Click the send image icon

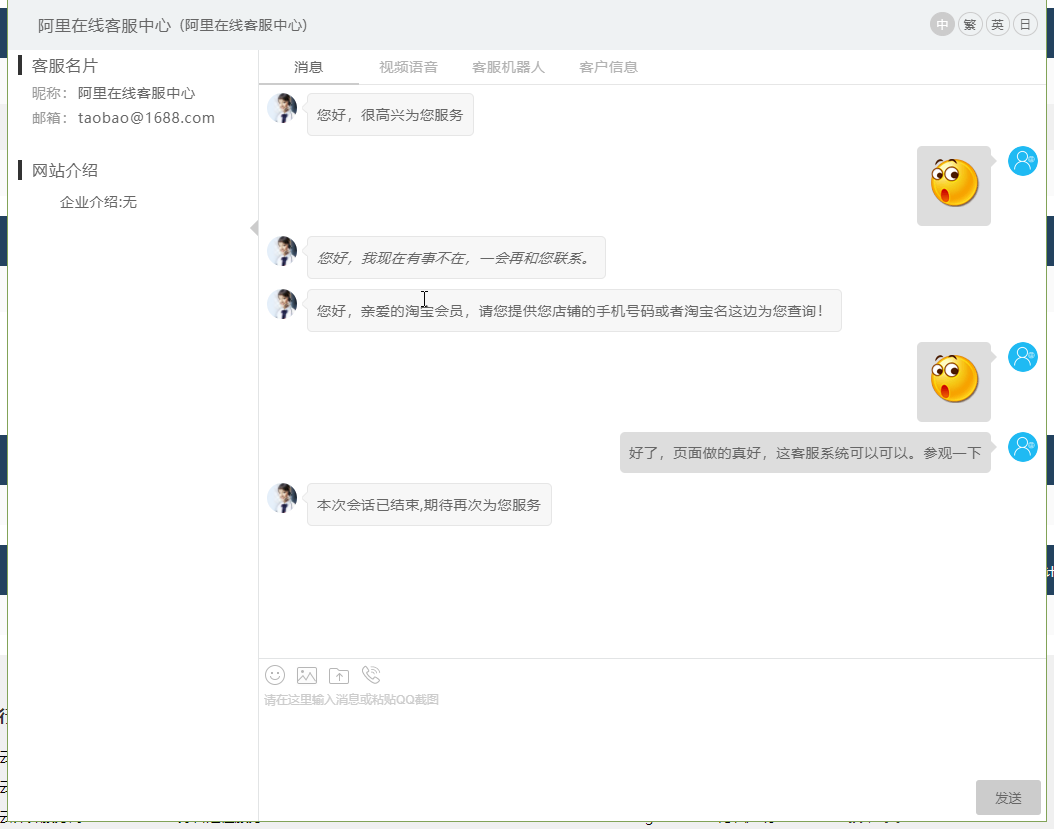click(x=307, y=675)
